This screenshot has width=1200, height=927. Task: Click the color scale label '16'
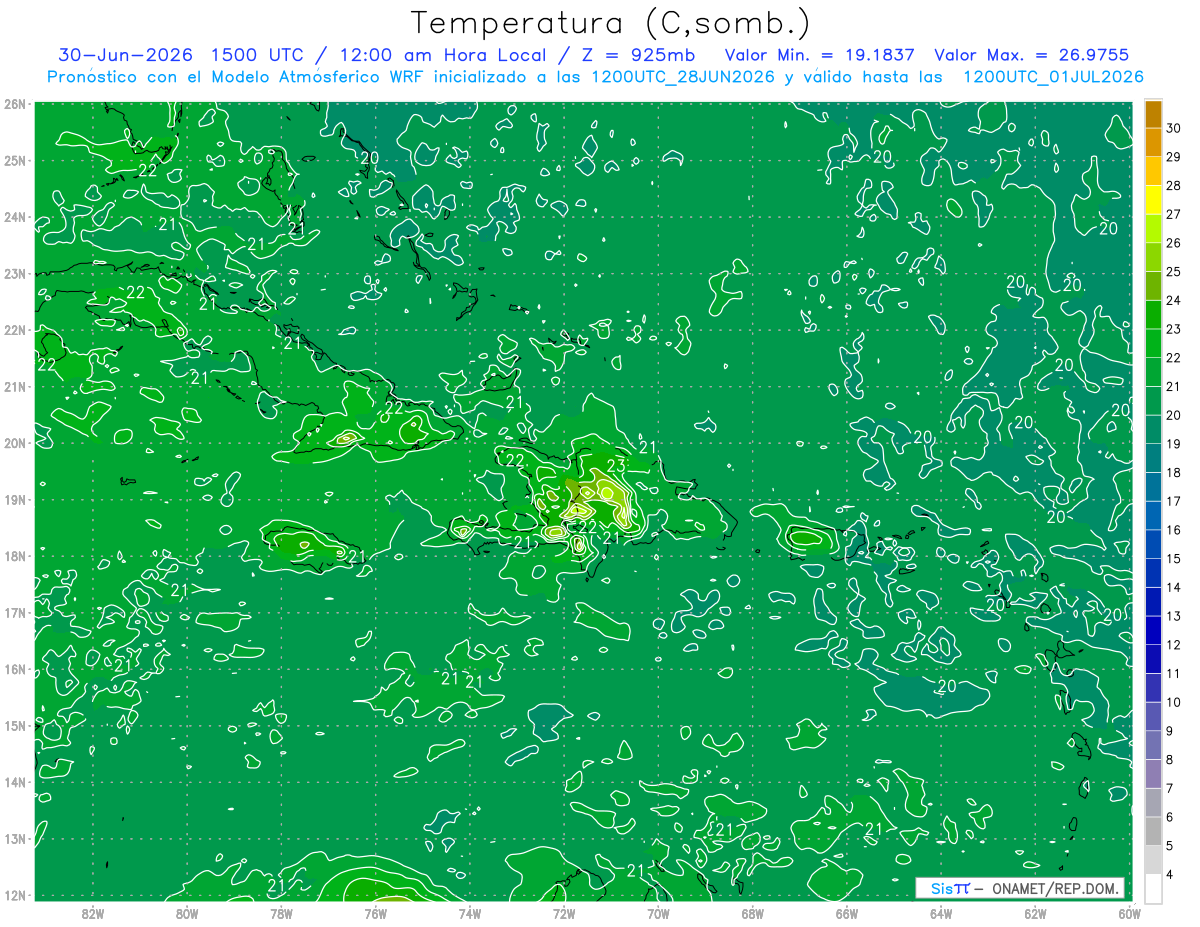(x=1173, y=530)
